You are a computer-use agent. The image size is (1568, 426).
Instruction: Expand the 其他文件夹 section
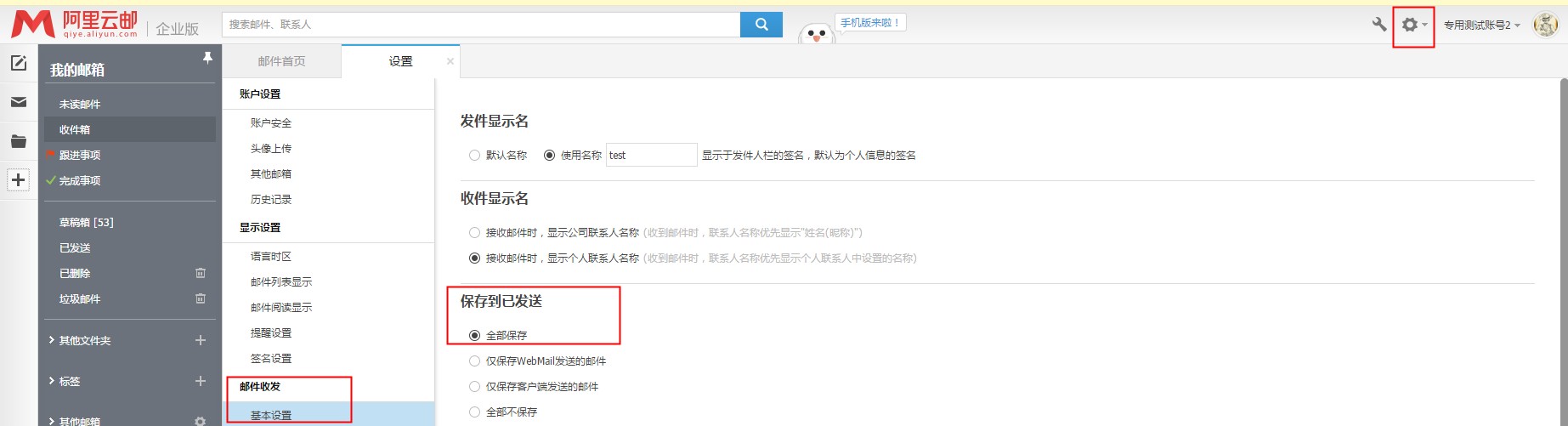(84, 341)
